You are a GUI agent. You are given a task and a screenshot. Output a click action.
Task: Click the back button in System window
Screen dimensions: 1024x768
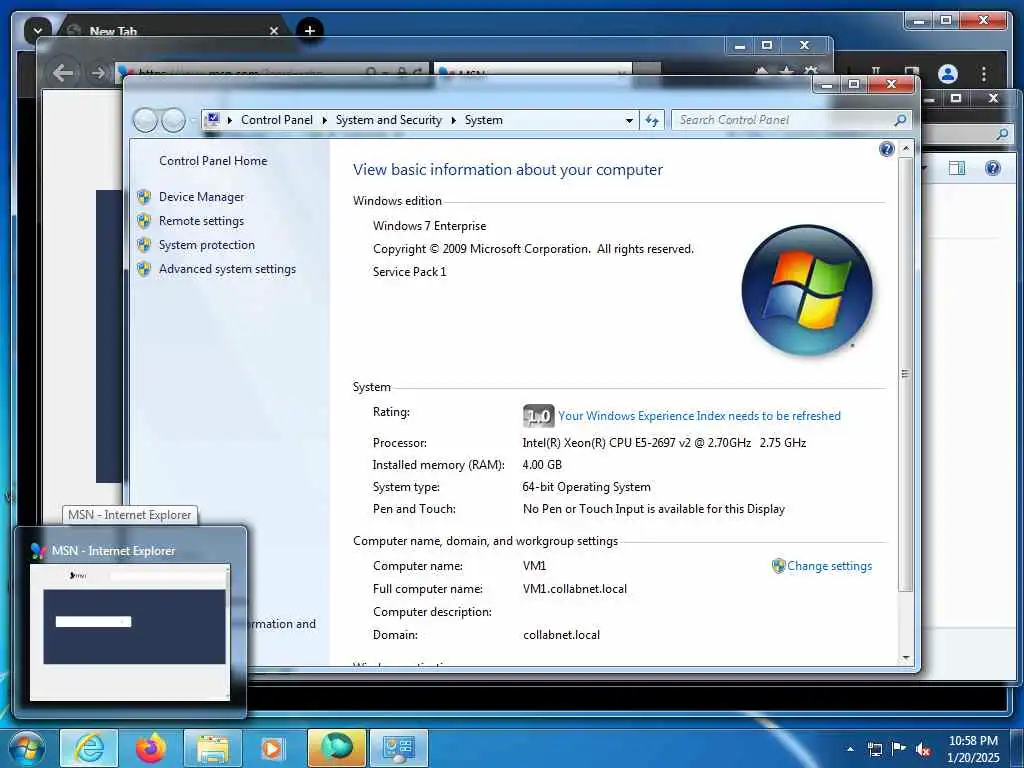tap(145, 120)
